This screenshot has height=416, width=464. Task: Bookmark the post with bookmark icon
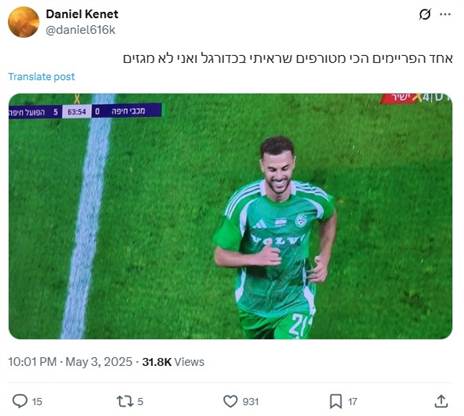[x=336, y=401]
